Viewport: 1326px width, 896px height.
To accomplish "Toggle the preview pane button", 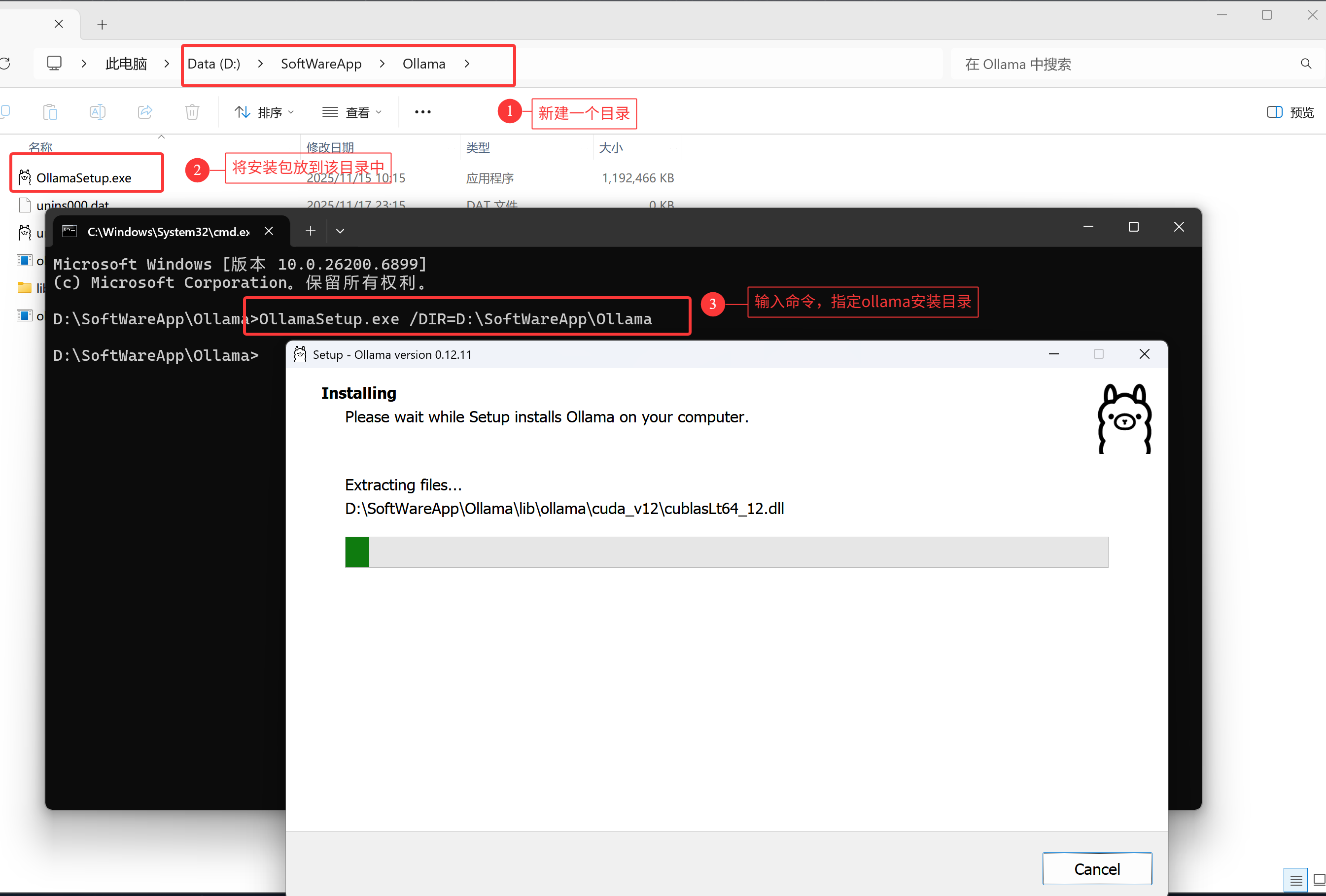I will coord(1290,112).
